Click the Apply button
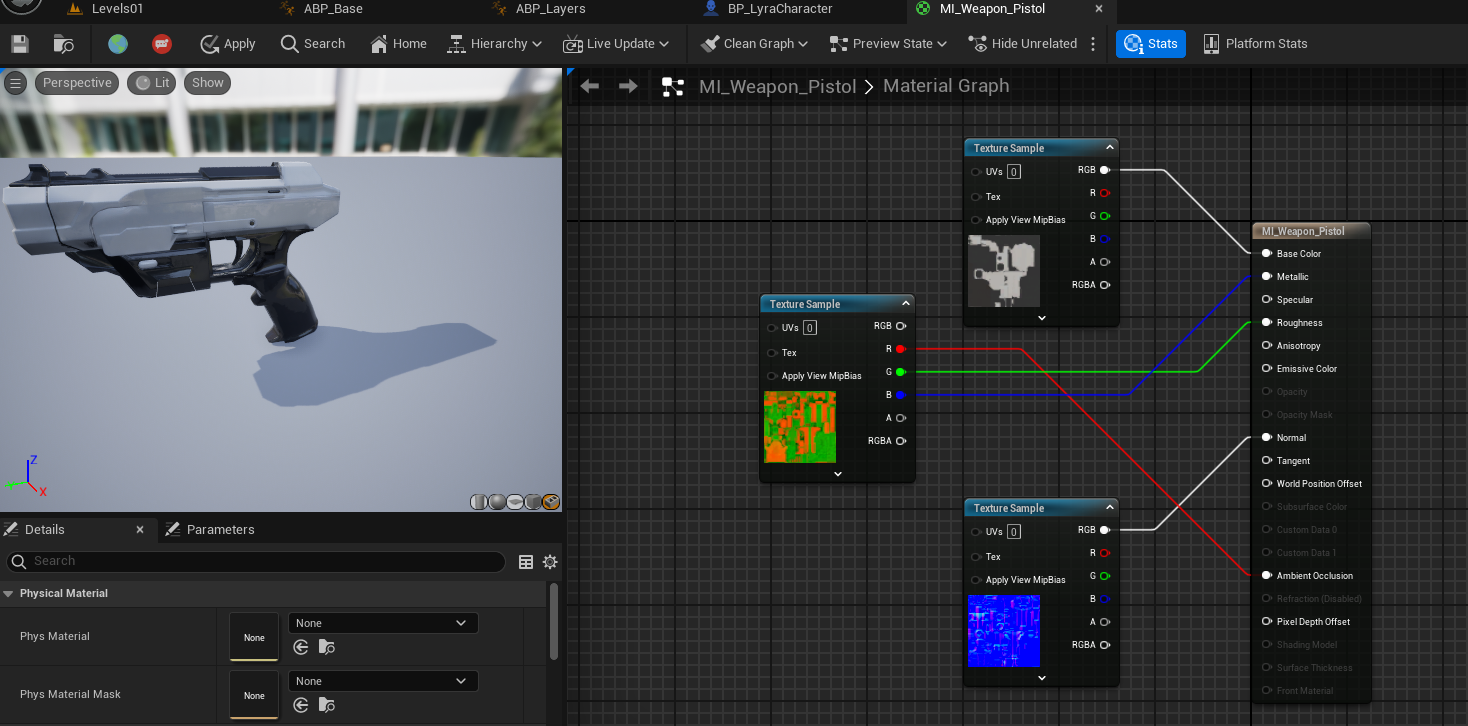1468x726 pixels. [x=228, y=44]
